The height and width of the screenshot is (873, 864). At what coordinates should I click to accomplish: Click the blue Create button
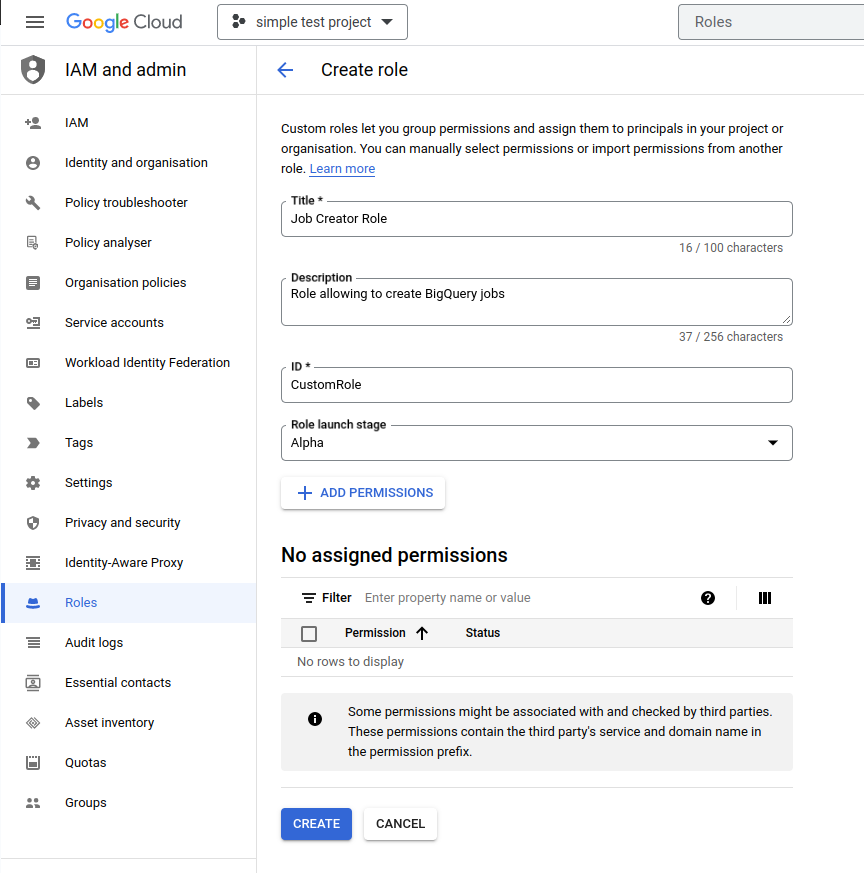(x=316, y=824)
